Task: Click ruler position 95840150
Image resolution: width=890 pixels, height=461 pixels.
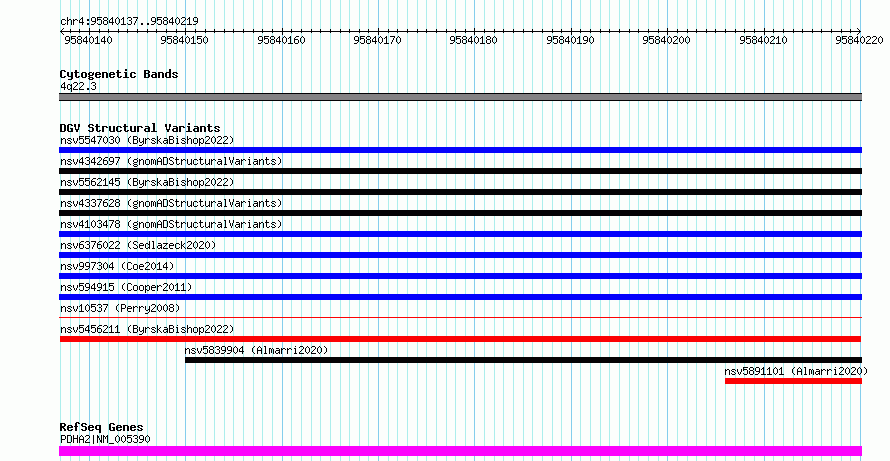Action: [x=184, y=40]
